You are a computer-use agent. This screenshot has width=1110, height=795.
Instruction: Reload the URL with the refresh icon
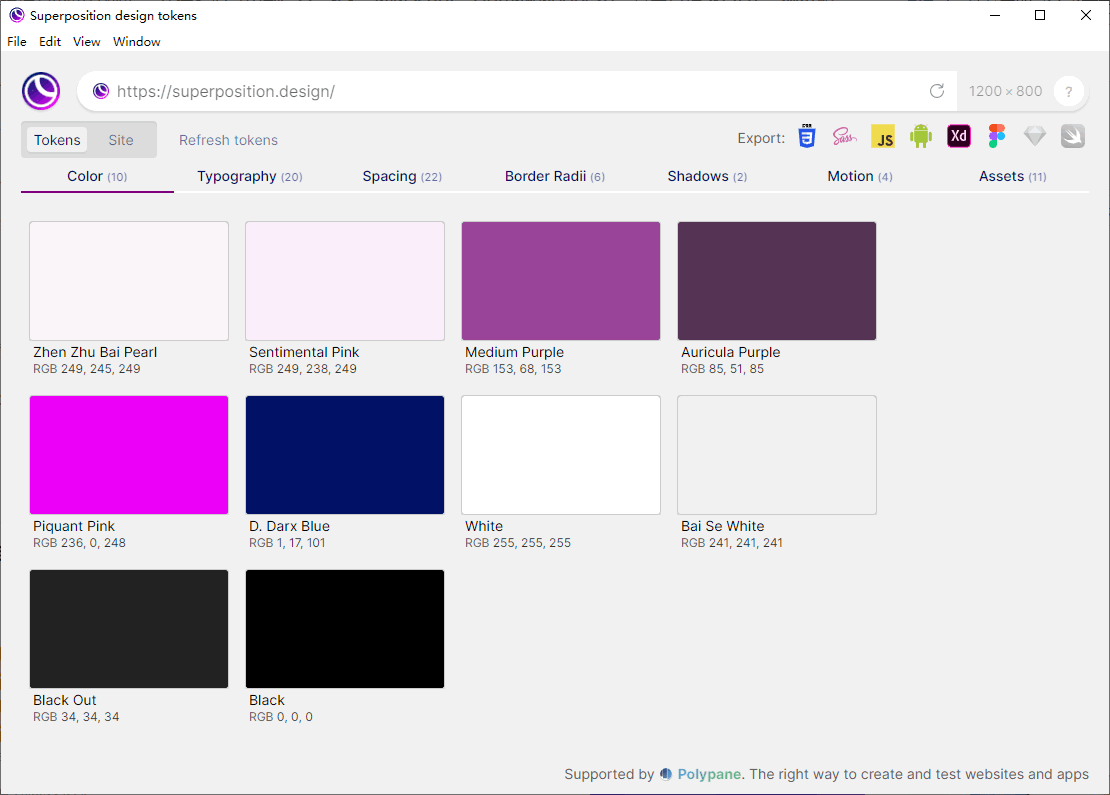[937, 91]
